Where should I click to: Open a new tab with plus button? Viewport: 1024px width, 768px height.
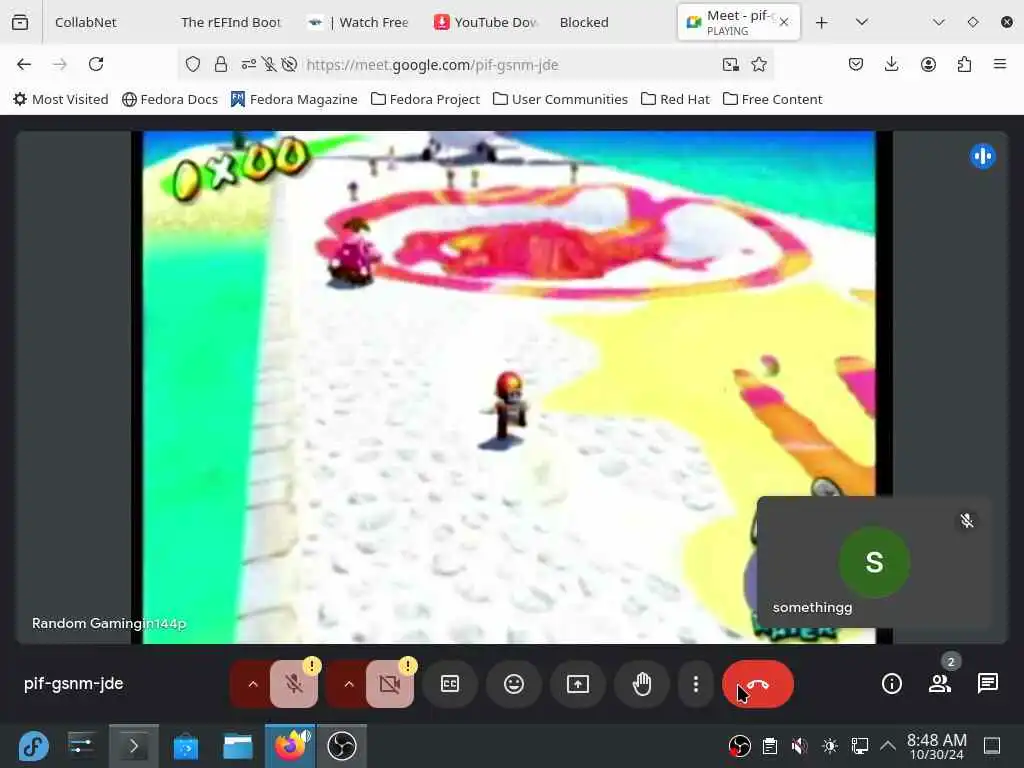click(822, 22)
